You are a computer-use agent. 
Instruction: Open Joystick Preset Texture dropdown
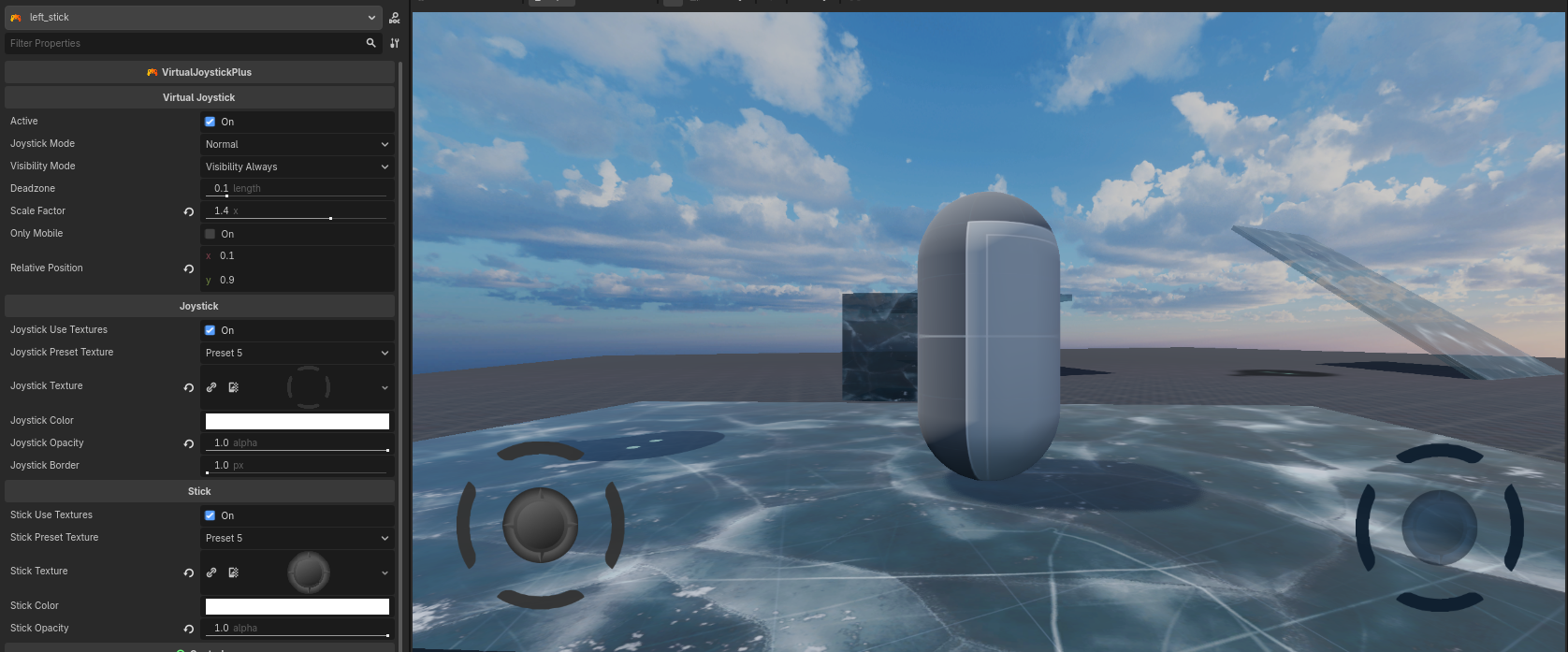(x=298, y=353)
